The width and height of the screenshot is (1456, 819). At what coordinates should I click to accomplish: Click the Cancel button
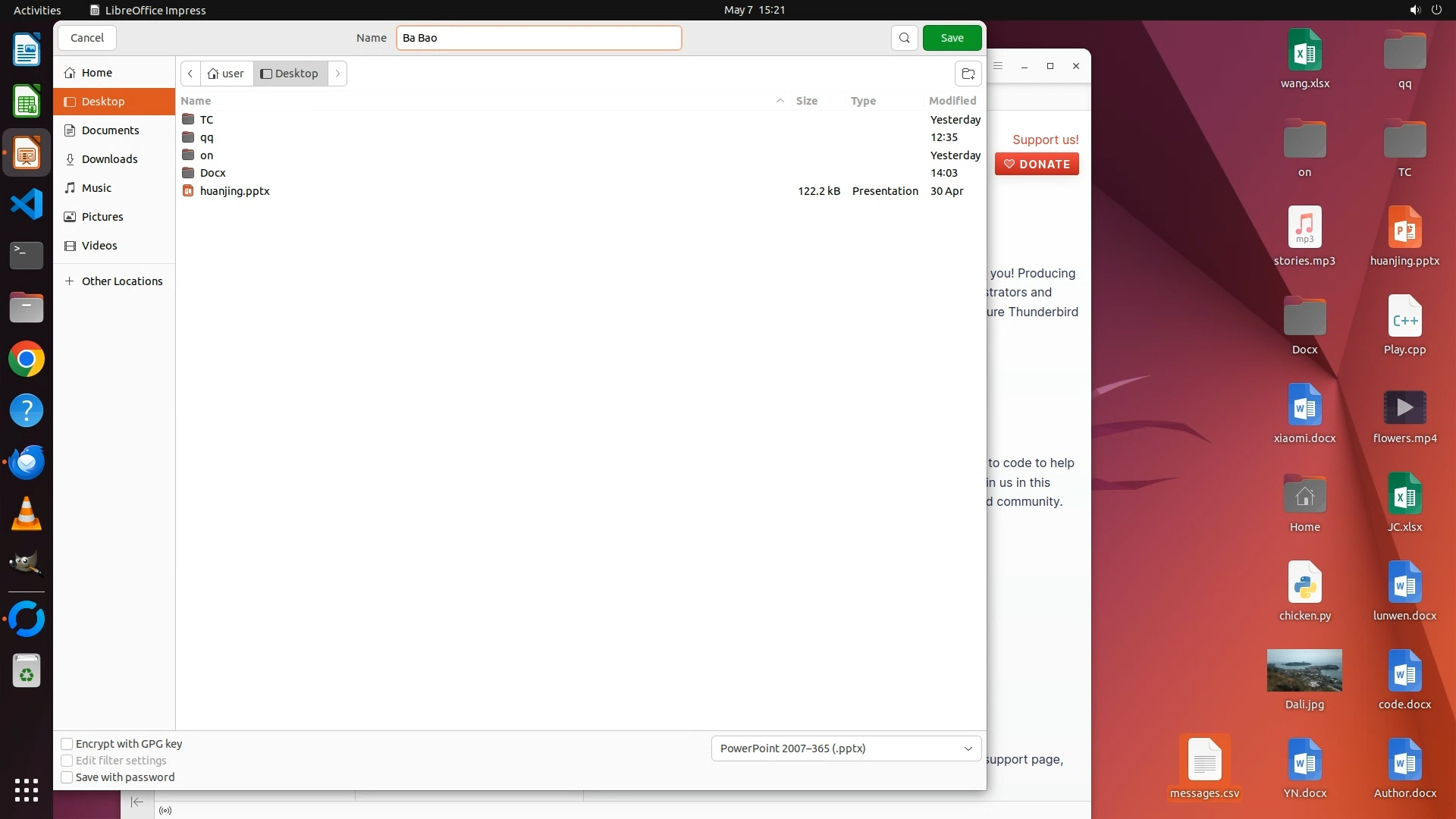[x=87, y=38]
